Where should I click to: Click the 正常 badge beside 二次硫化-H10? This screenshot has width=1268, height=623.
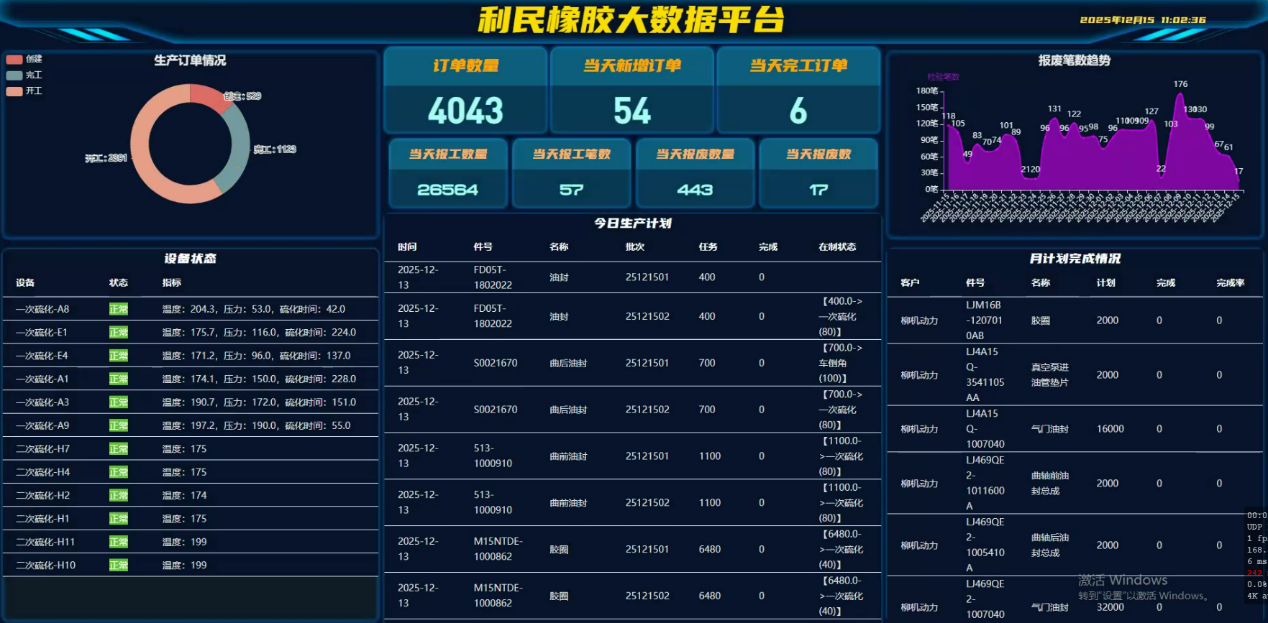tap(118, 564)
